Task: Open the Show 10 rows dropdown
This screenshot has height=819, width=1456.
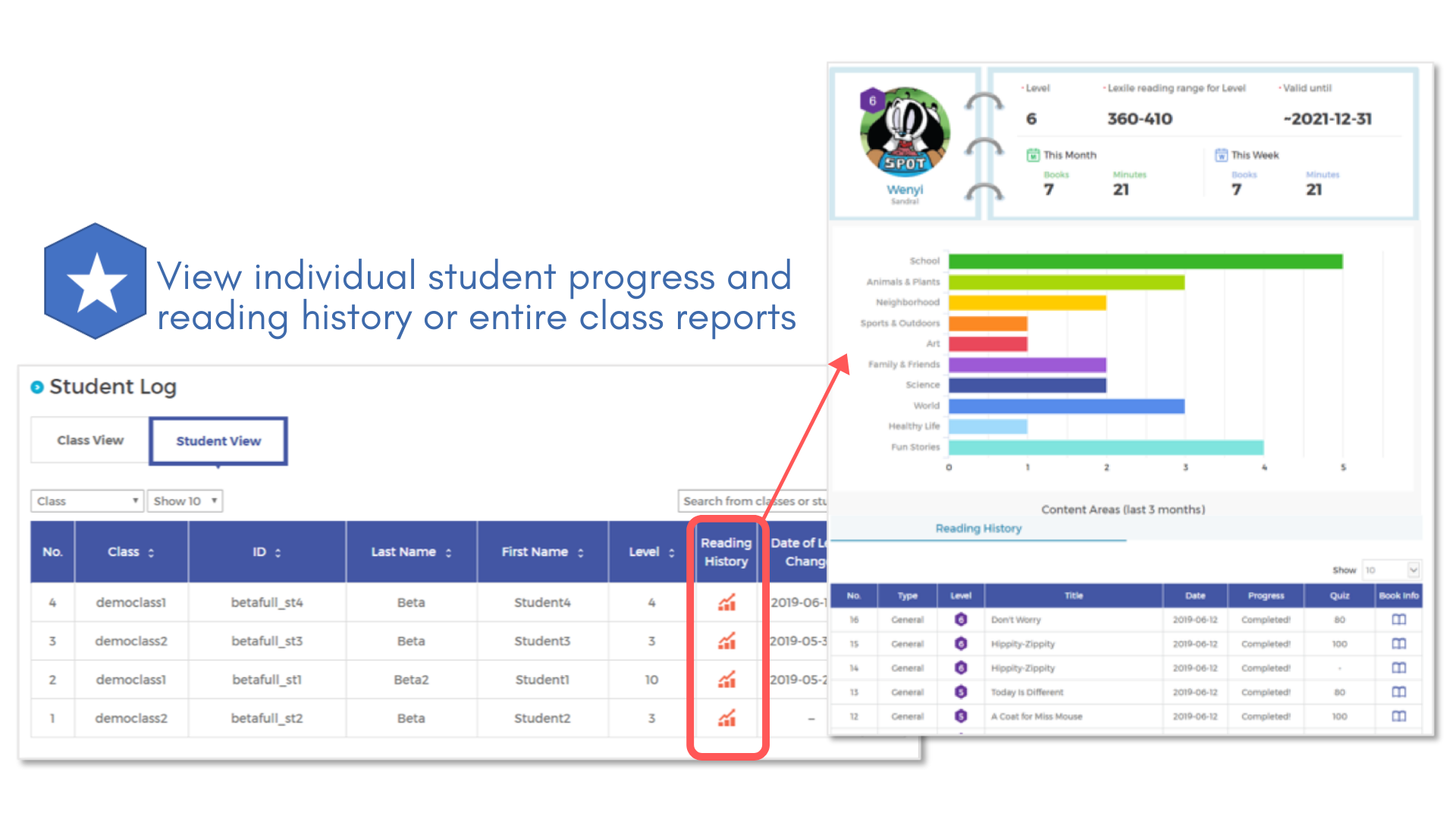Action: click(185, 501)
